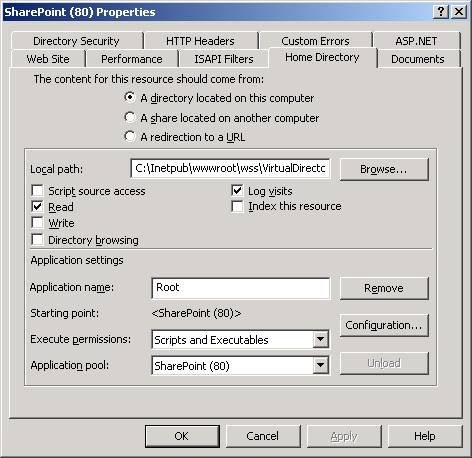Enable the Write permission checkbox
Image resolution: width=472 pixels, height=458 pixels.
(x=37, y=223)
